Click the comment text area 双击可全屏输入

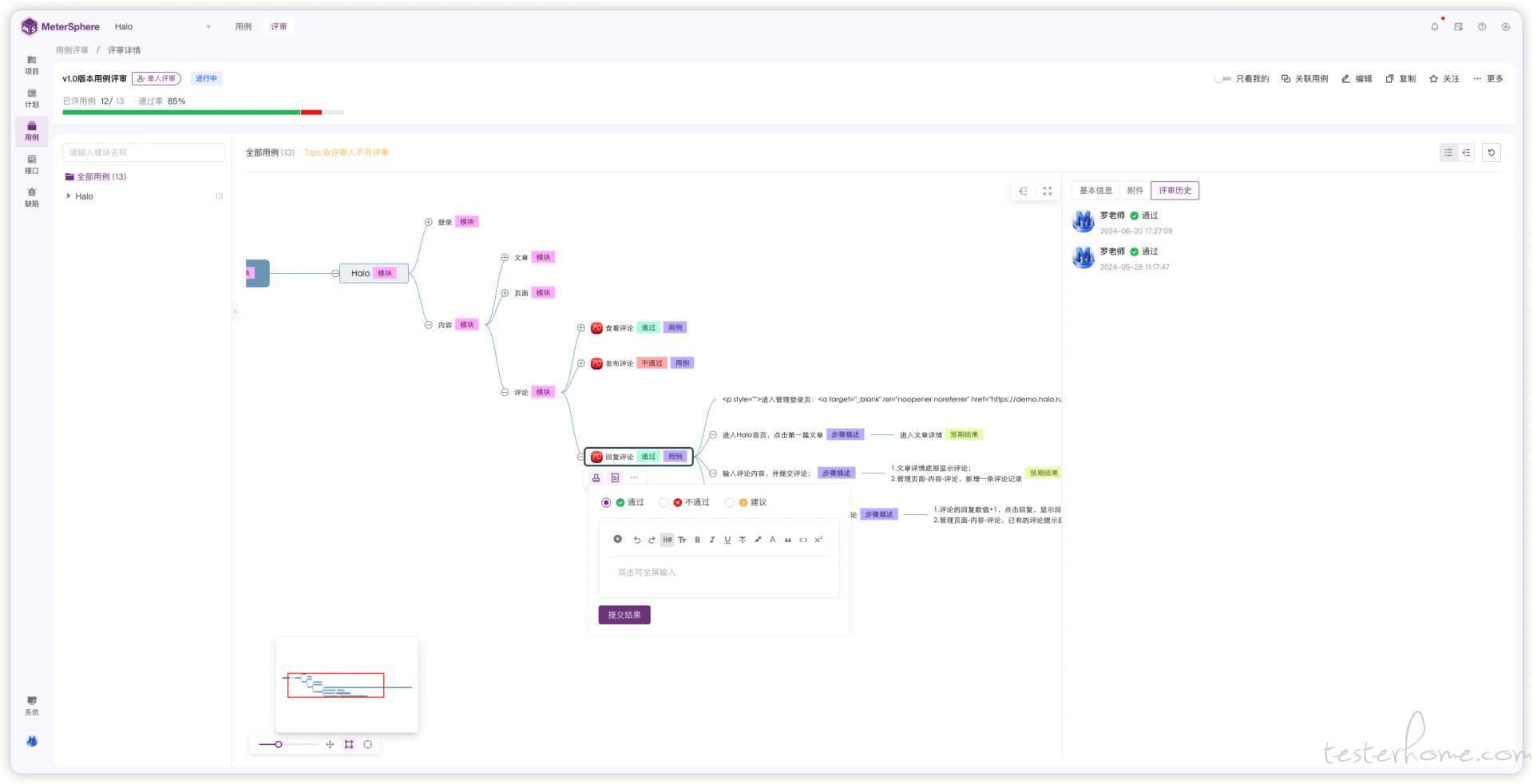(x=719, y=573)
